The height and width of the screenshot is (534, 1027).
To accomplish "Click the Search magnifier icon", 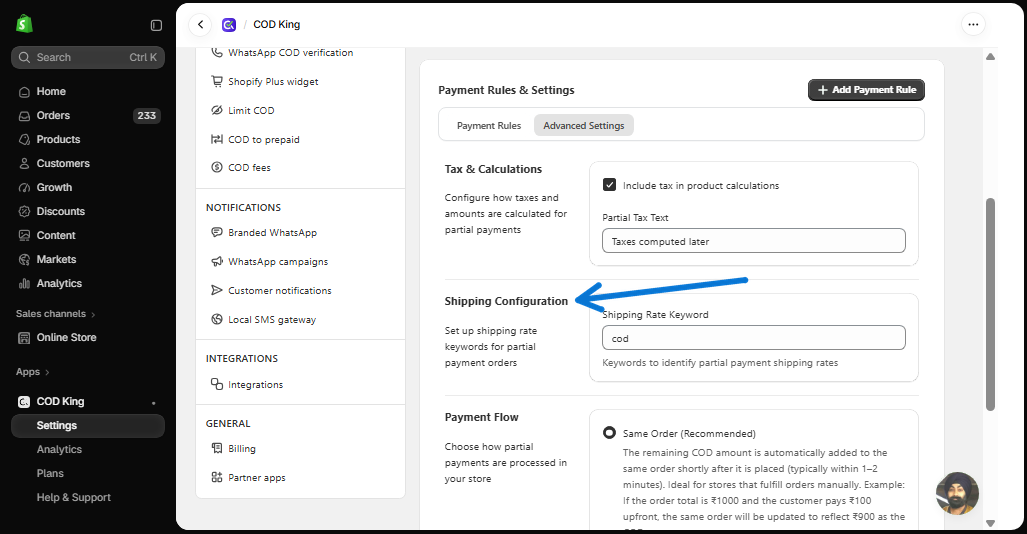I will click(24, 57).
